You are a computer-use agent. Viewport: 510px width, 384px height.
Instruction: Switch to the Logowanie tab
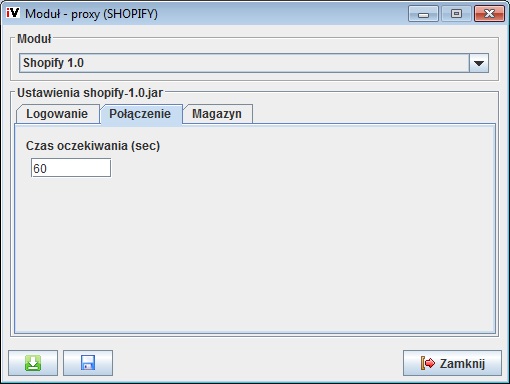57,114
